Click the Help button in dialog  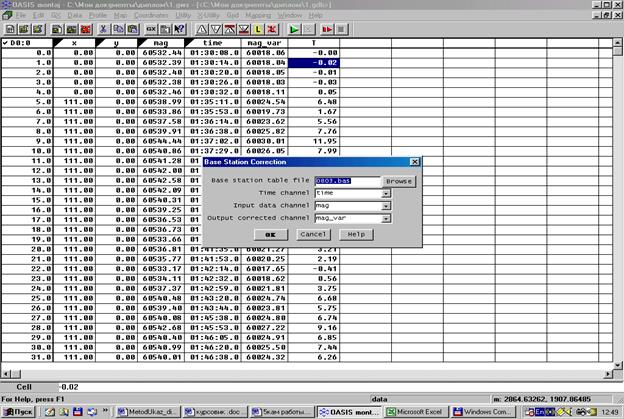pos(354,234)
